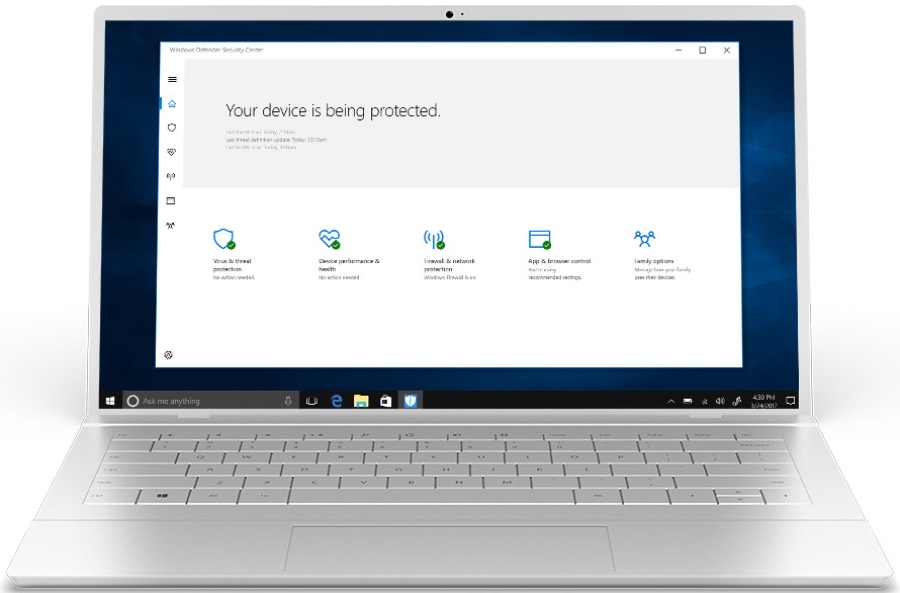Viewport: 900px width, 593px height.
Task: Click the battery icon in system tray
Action: pyautogui.click(x=688, y=401)
